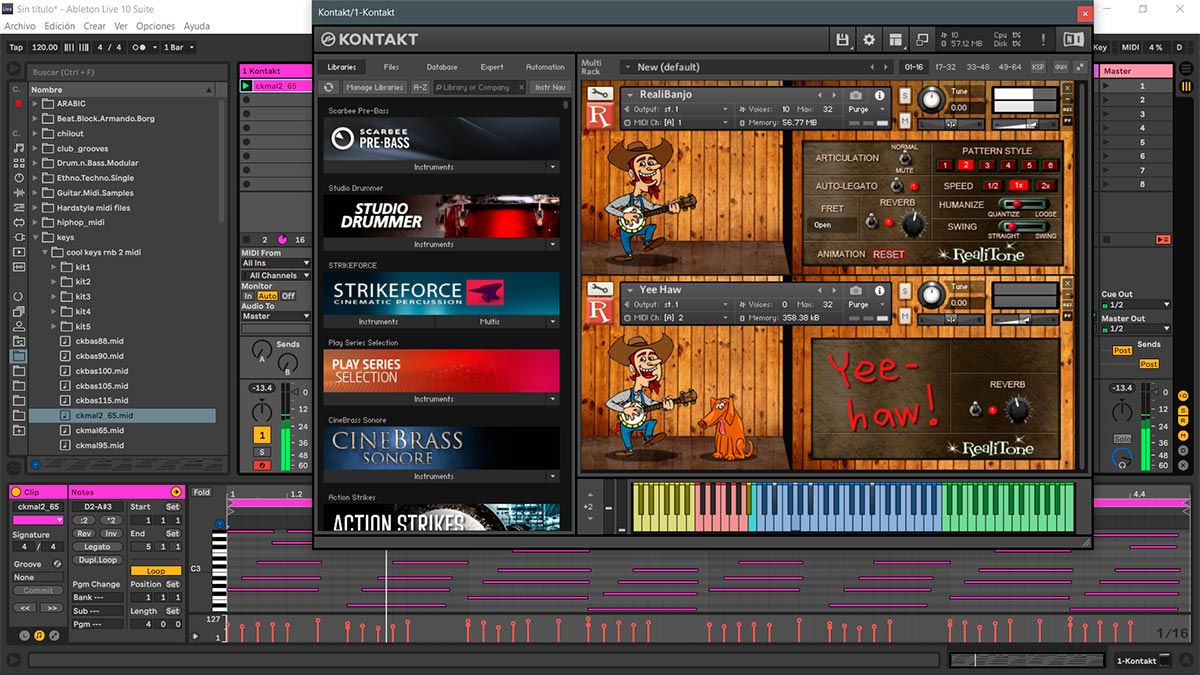The width and height of the screenshot is (1200, 675).
Task: Open Audio Effects category icon in Ableton browser
Action: point(19,193)
